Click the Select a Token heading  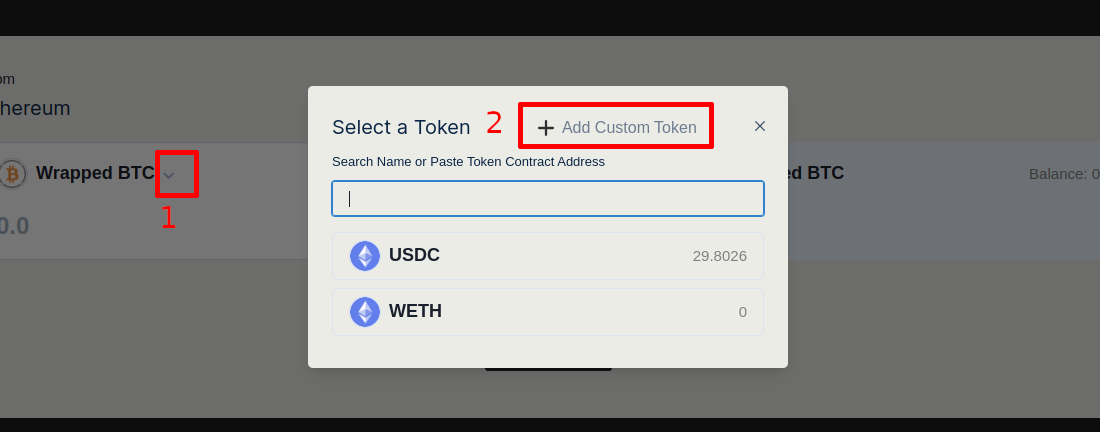click(401, 127)
